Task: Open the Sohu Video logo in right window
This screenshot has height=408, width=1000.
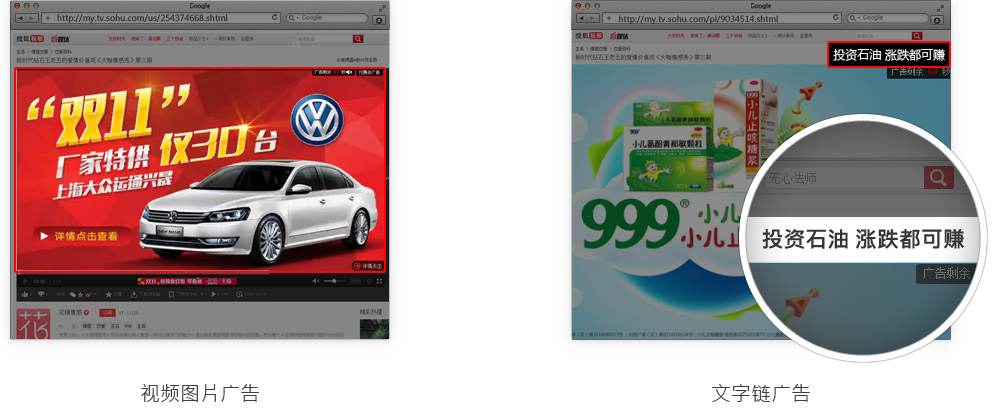Action: [x=590, y=36]
